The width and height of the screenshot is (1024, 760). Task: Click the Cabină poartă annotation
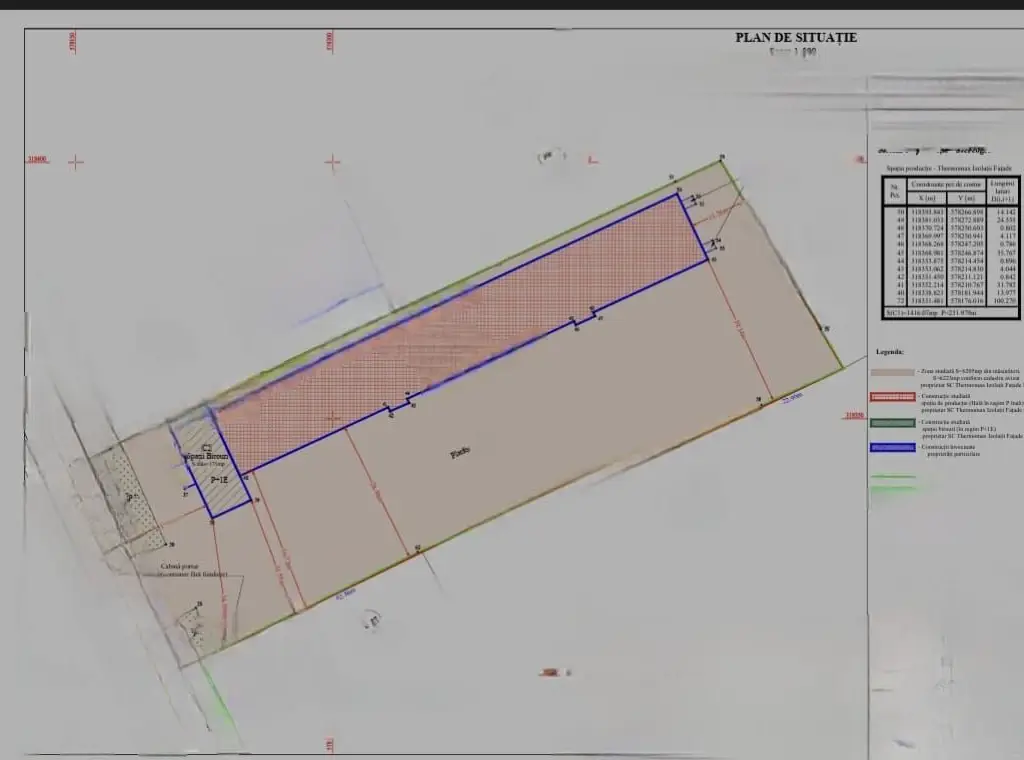[180, 567]
